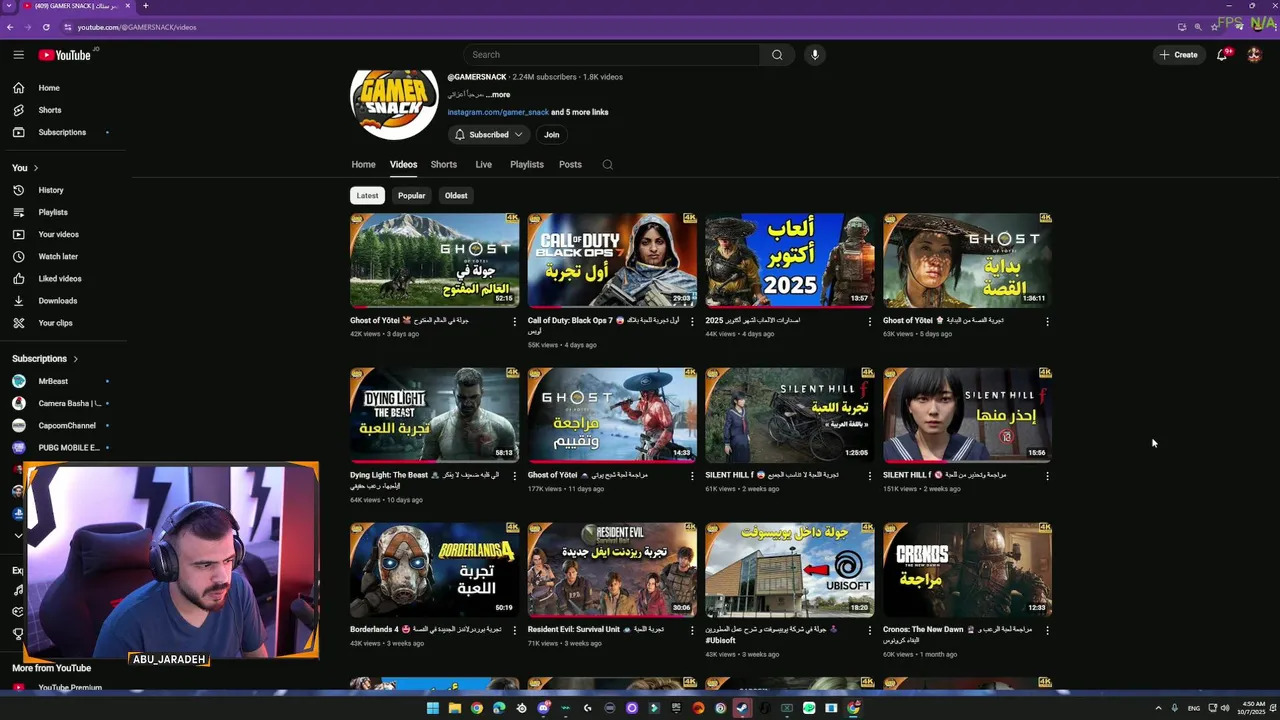Select the Popular filter chip
This screenshot has width=1280, height=720.
pos(411,196)
